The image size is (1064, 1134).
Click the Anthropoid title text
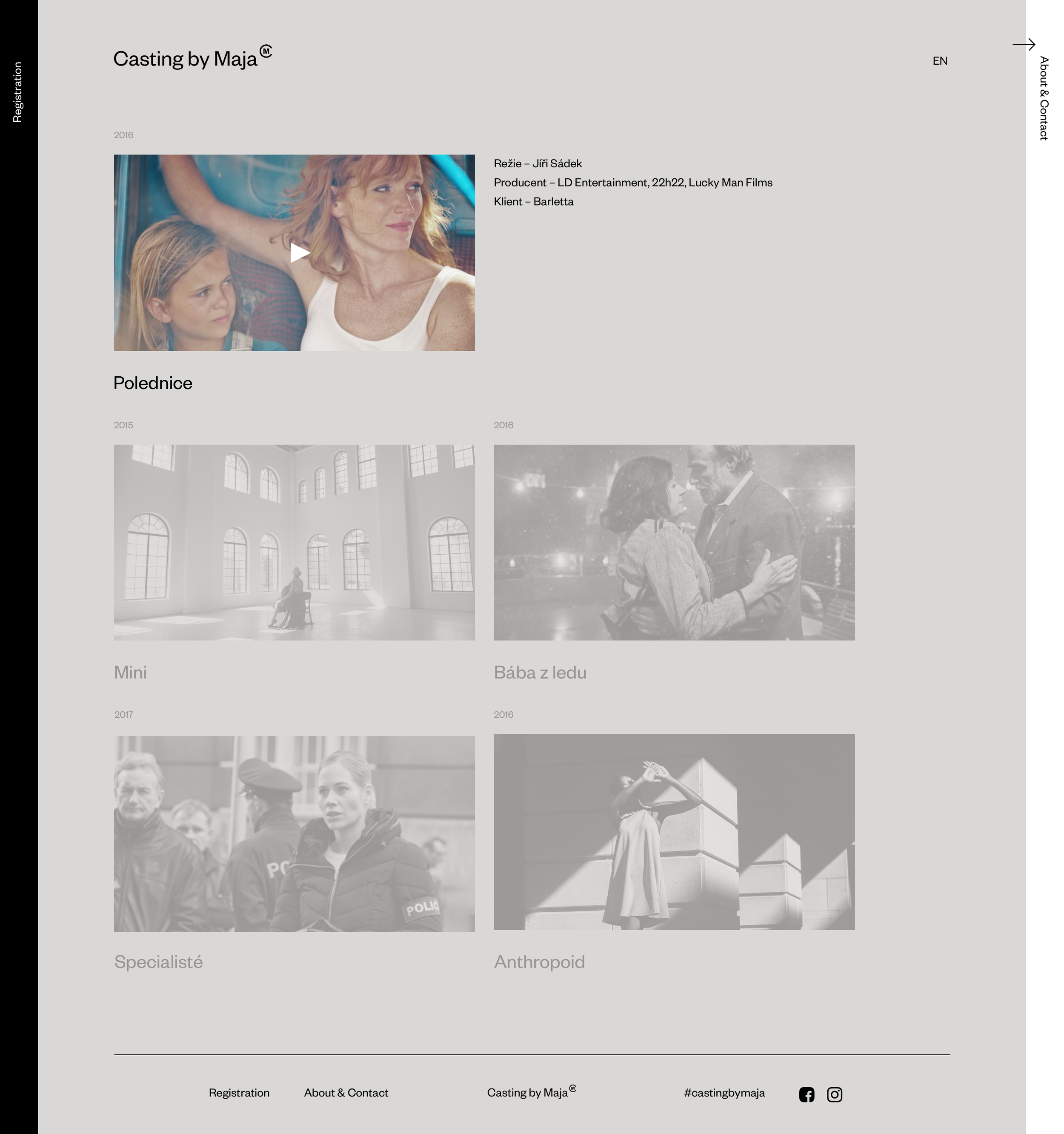click(x=539, y=962)
